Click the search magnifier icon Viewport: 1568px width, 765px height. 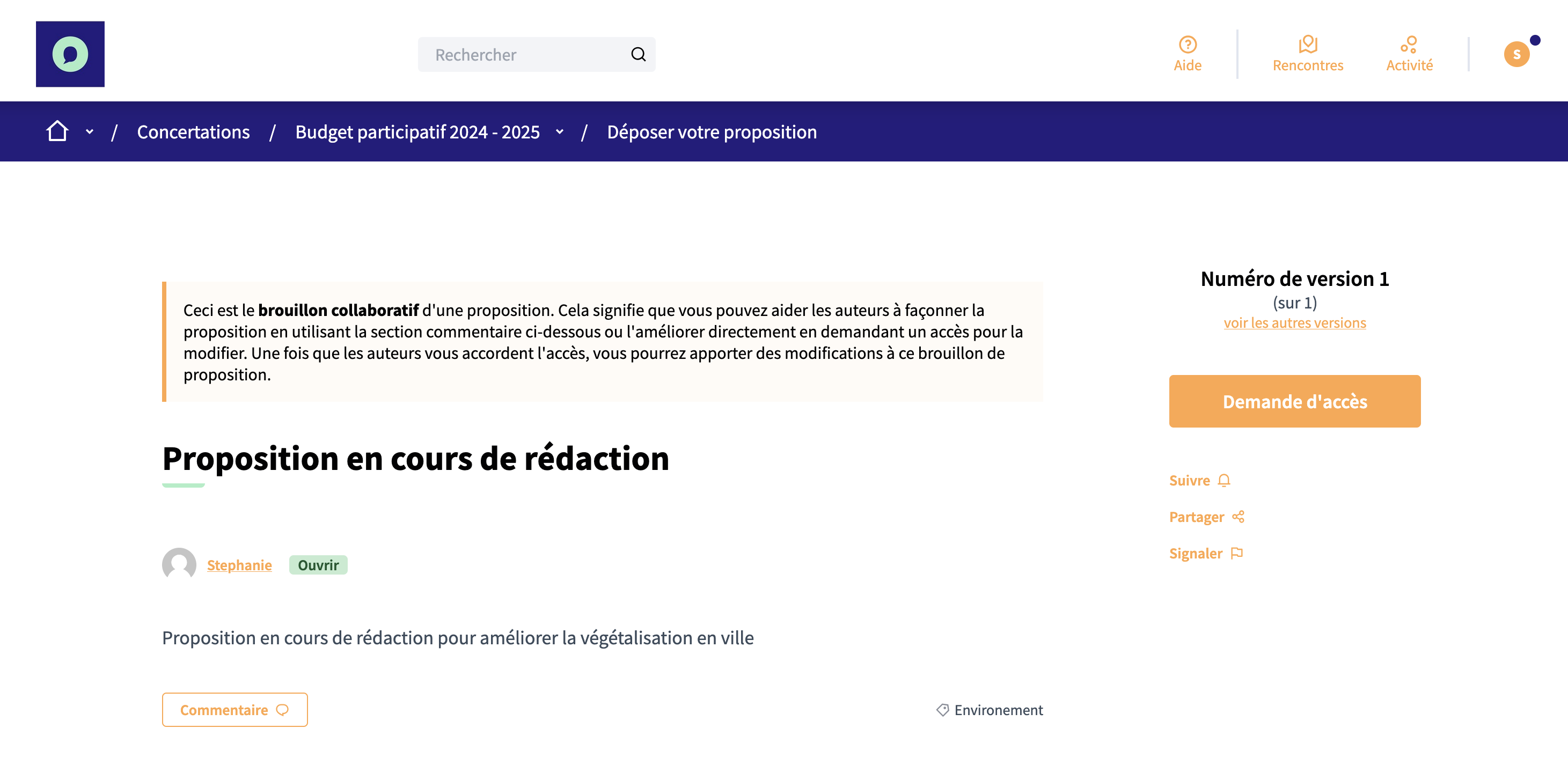pos(638,54)
